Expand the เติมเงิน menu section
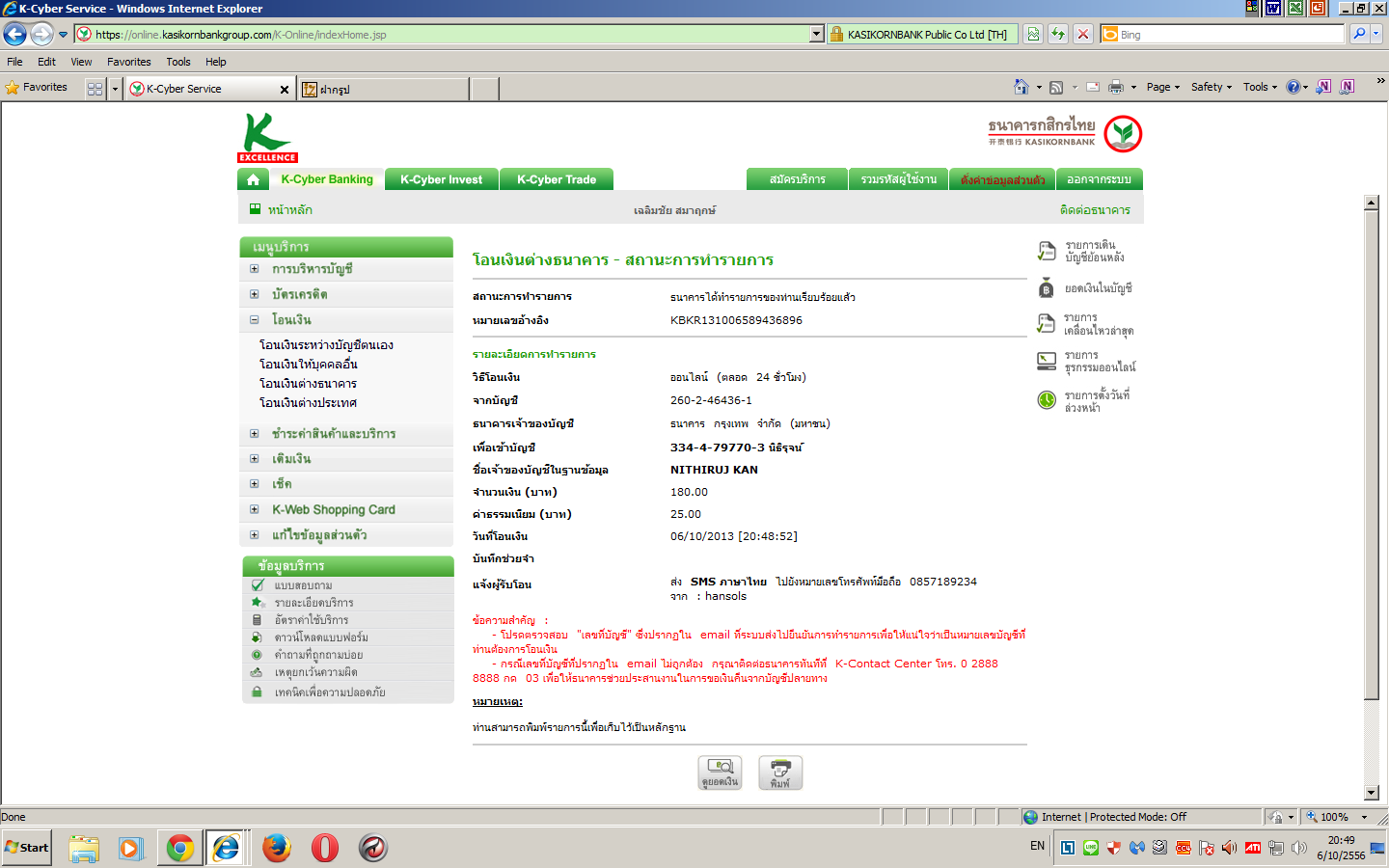Viewport: 1389px width, 868px height. pos(255,459)
